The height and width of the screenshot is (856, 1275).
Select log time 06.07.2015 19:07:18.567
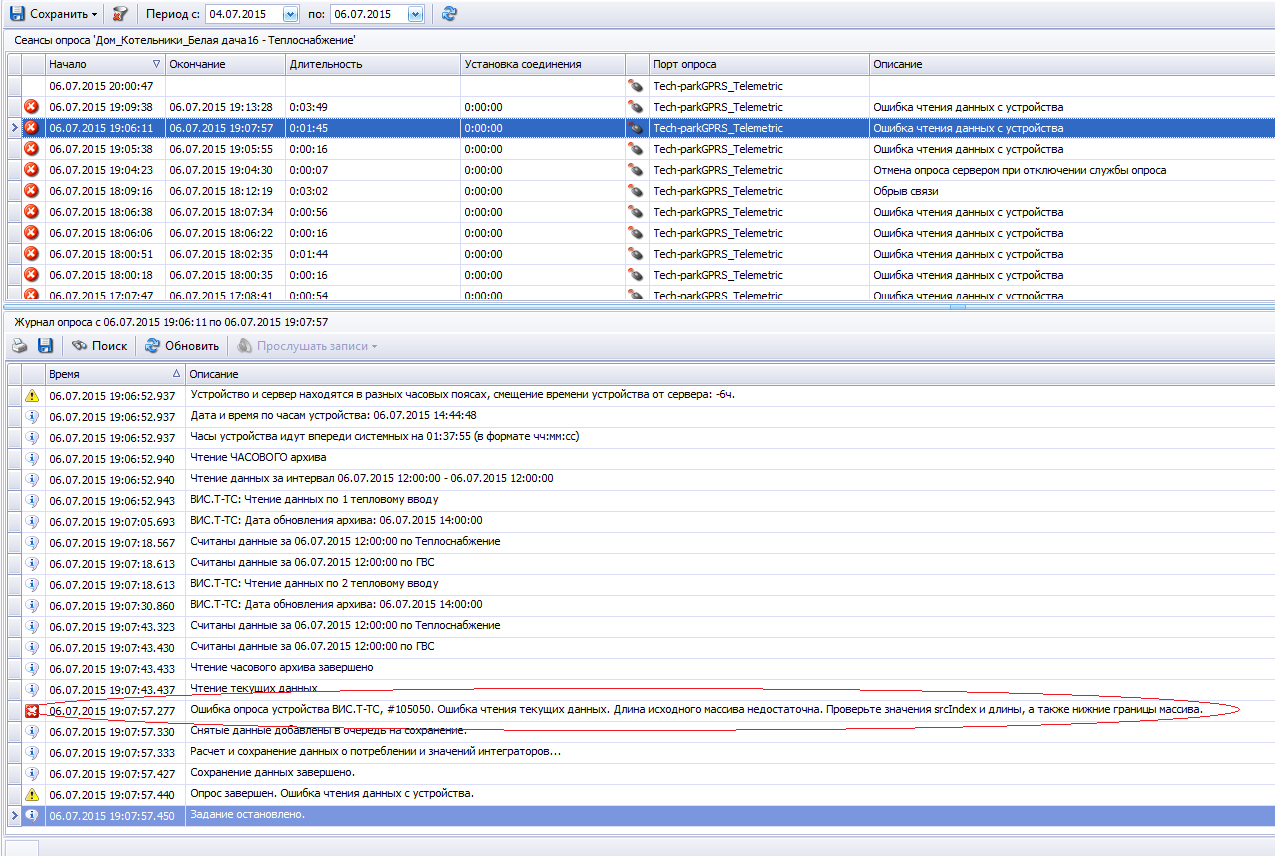click(112, 542)
